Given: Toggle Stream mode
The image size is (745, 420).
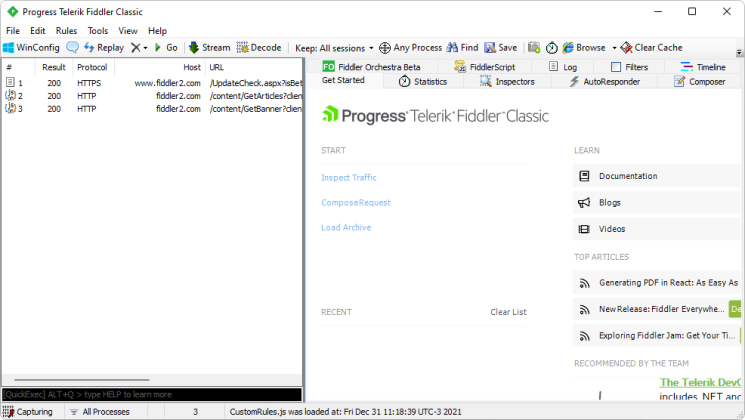Looking at the screenshot, I should pyautogui.click(x=210, y=48).
